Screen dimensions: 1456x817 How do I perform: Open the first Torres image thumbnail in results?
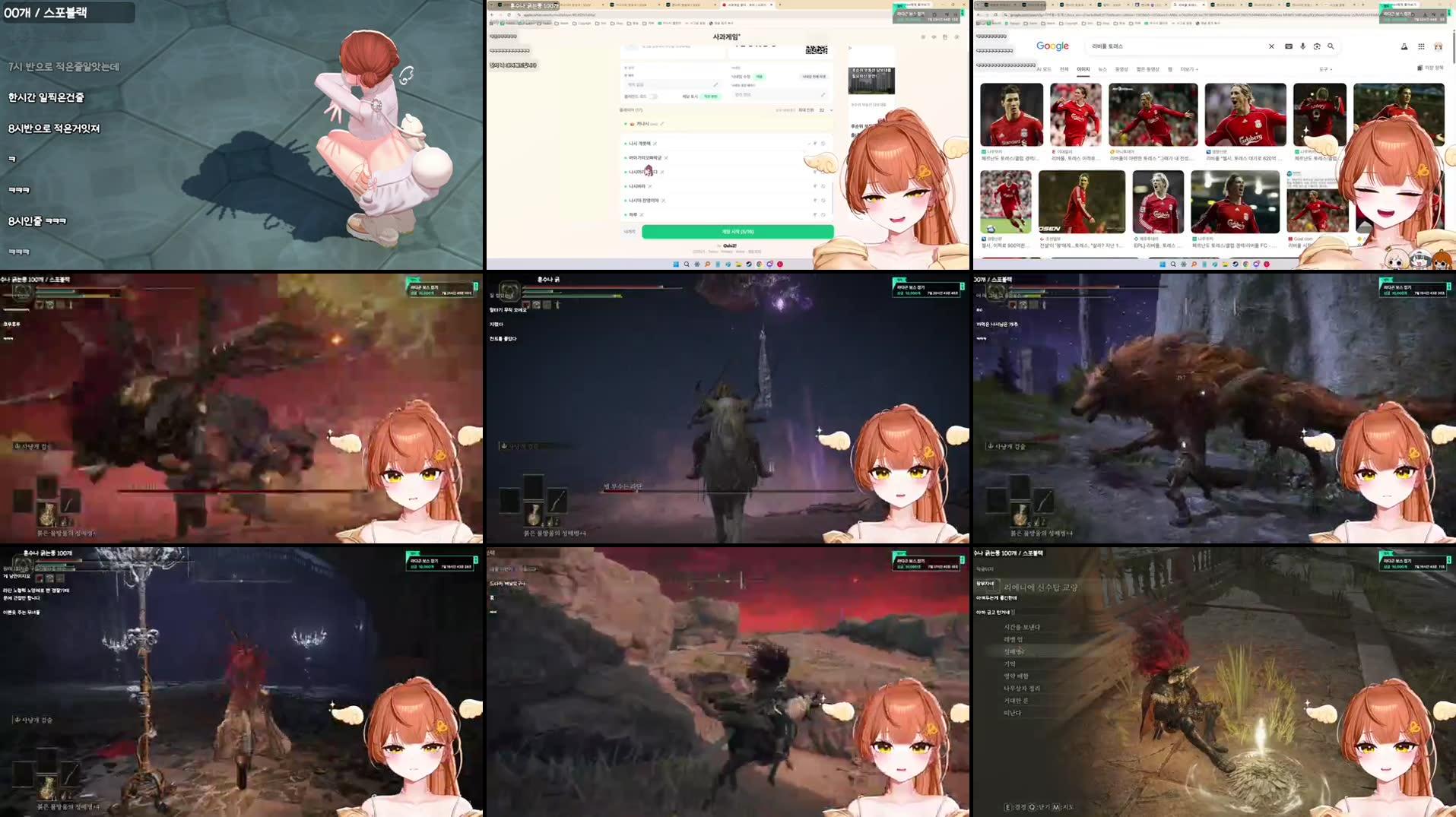pos(1011,115)
